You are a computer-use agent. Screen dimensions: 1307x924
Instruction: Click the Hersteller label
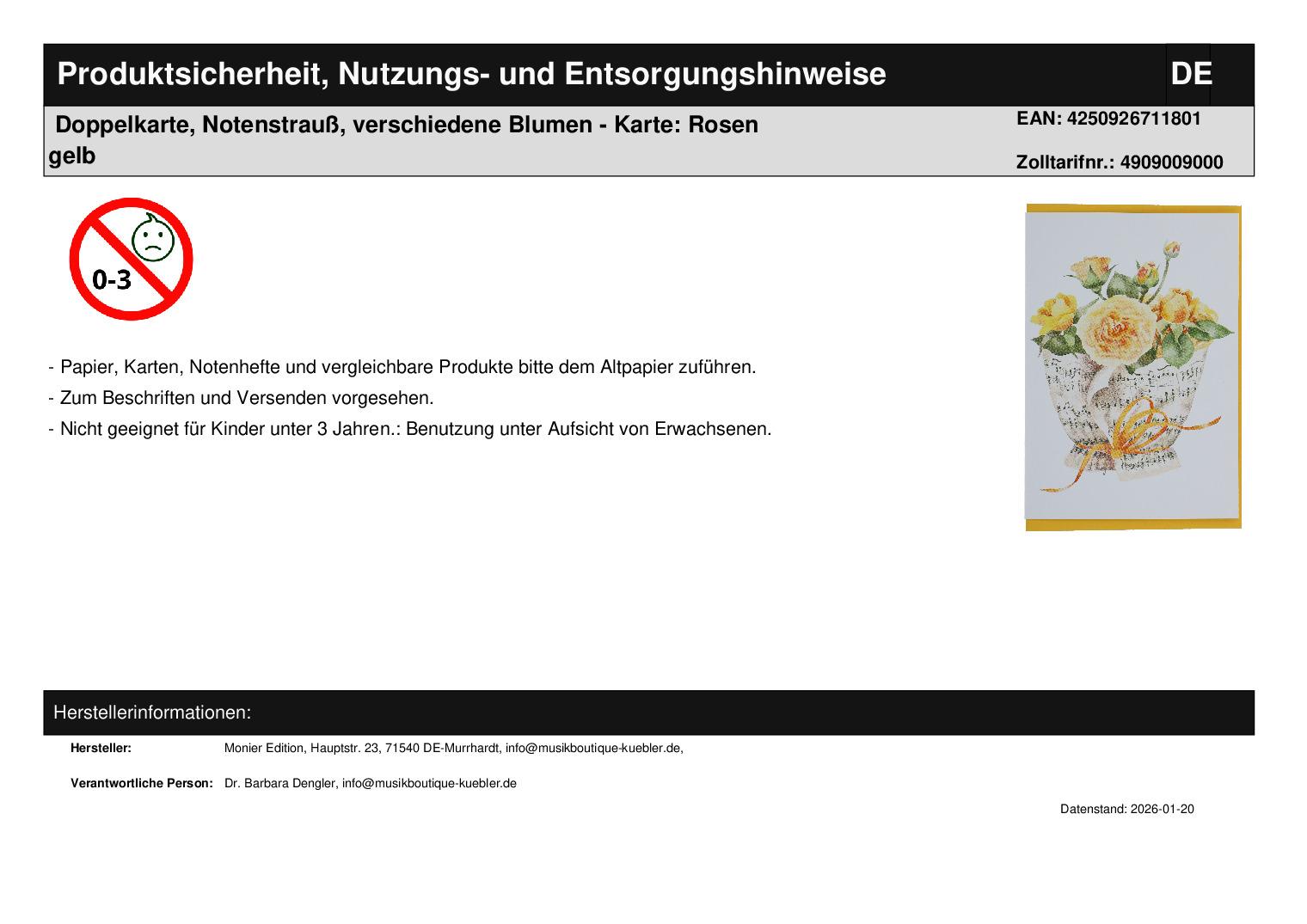[x=101, y=748]
